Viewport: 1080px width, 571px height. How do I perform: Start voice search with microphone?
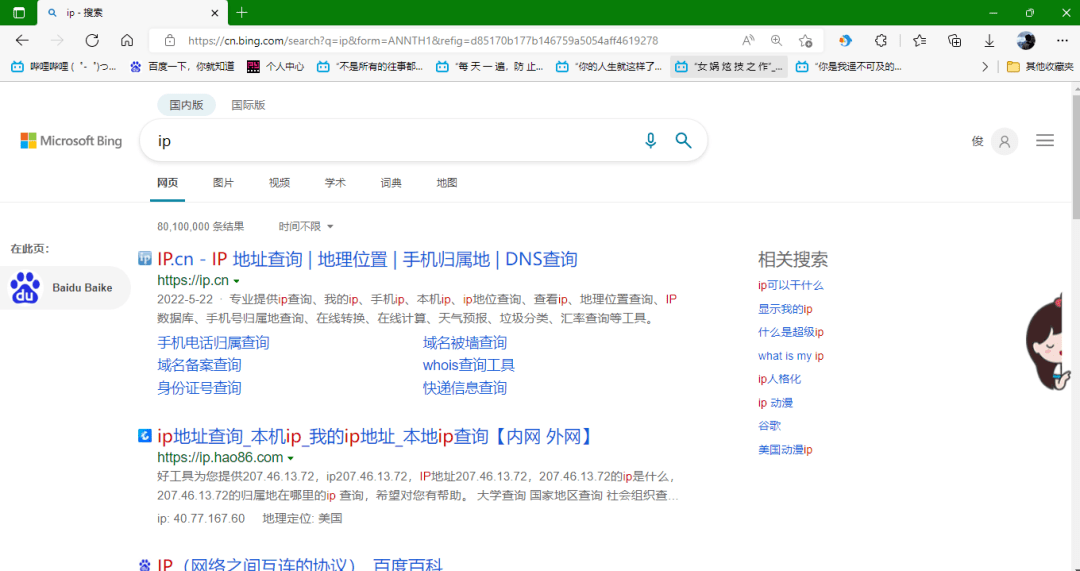(650, 141)
